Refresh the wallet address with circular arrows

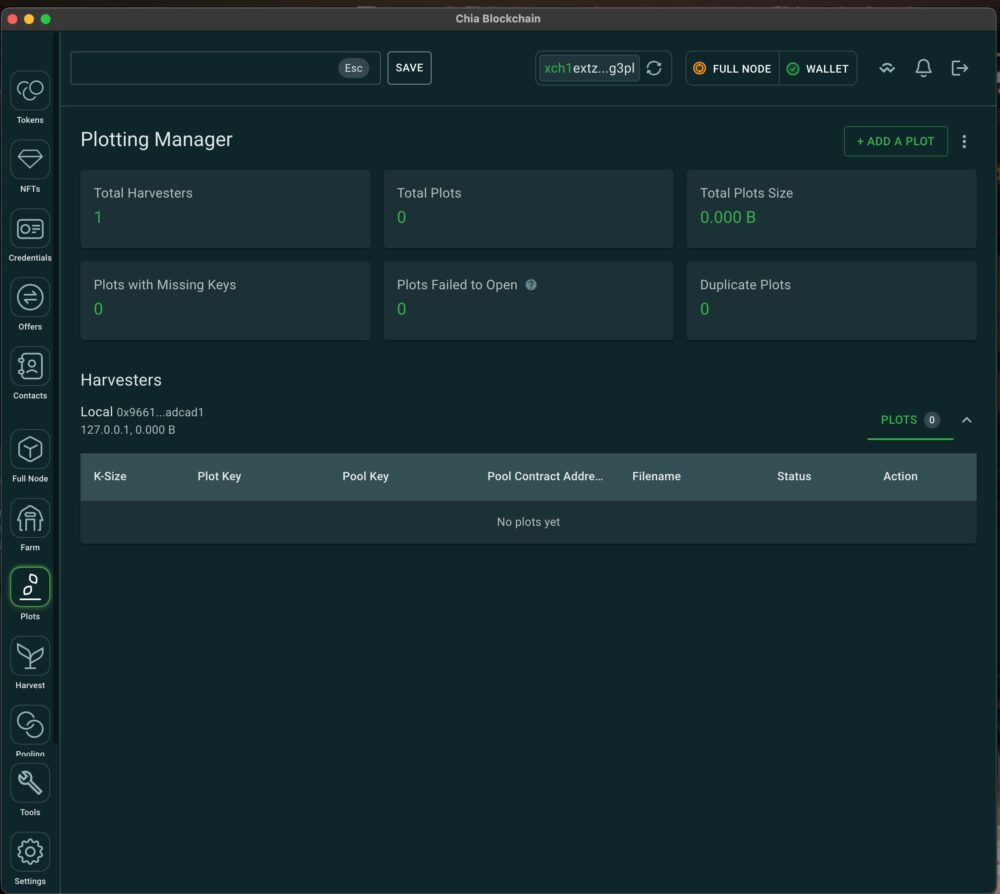point(654,68)
